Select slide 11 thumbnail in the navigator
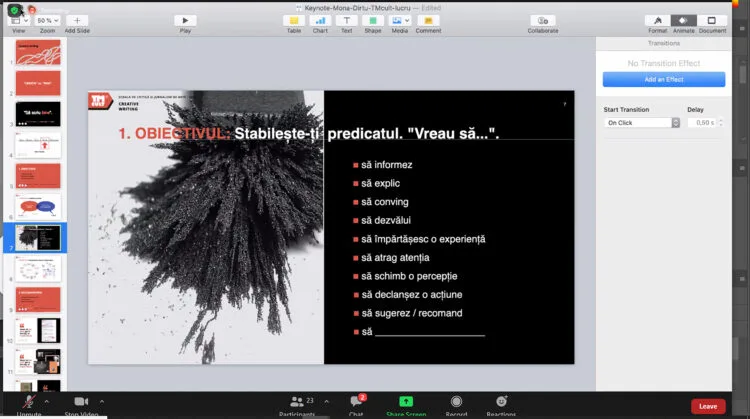The image size is (750, 419). 38,361
